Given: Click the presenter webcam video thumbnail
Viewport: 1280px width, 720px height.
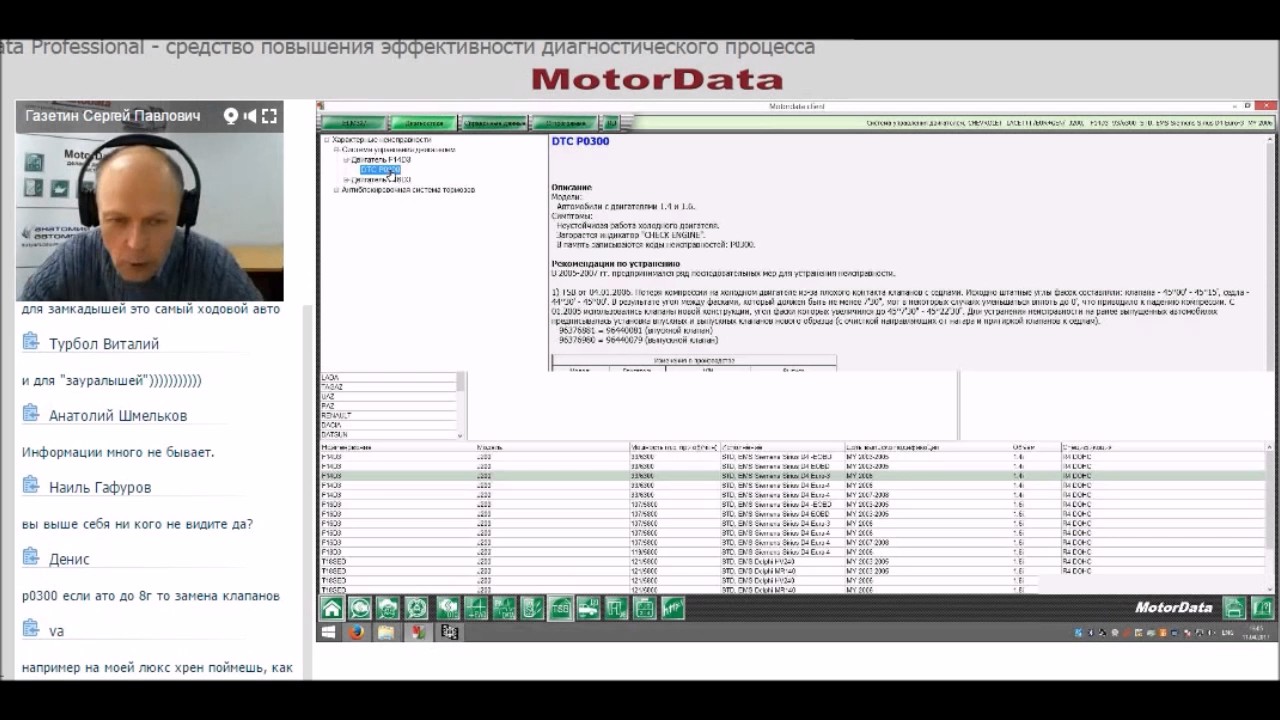Looking at the screenshot, I should 150,201.
